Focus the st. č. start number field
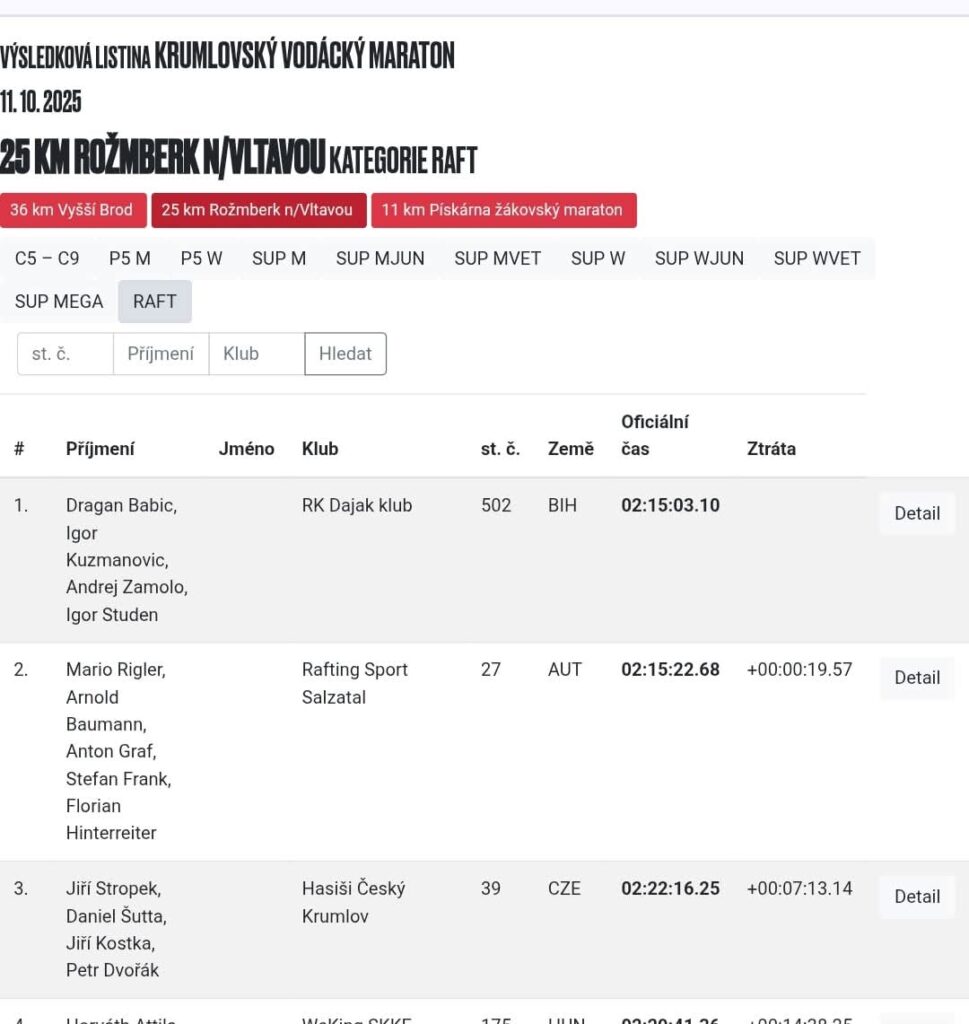Viewport: 969px width, 1024px height. click(65, 354)
